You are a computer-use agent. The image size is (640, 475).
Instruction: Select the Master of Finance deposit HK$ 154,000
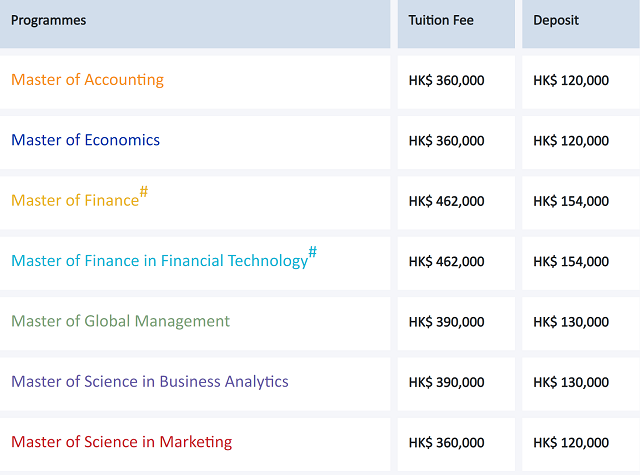coord(571,201)
